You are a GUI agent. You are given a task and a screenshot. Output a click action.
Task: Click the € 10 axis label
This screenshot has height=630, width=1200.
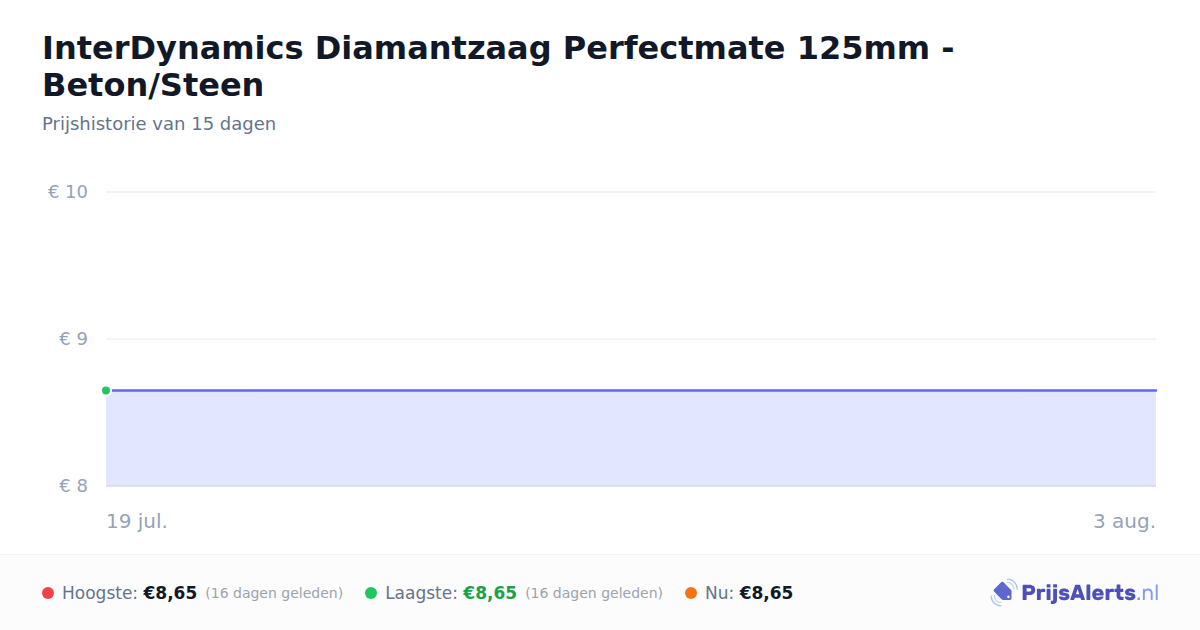tap(68, 192)
